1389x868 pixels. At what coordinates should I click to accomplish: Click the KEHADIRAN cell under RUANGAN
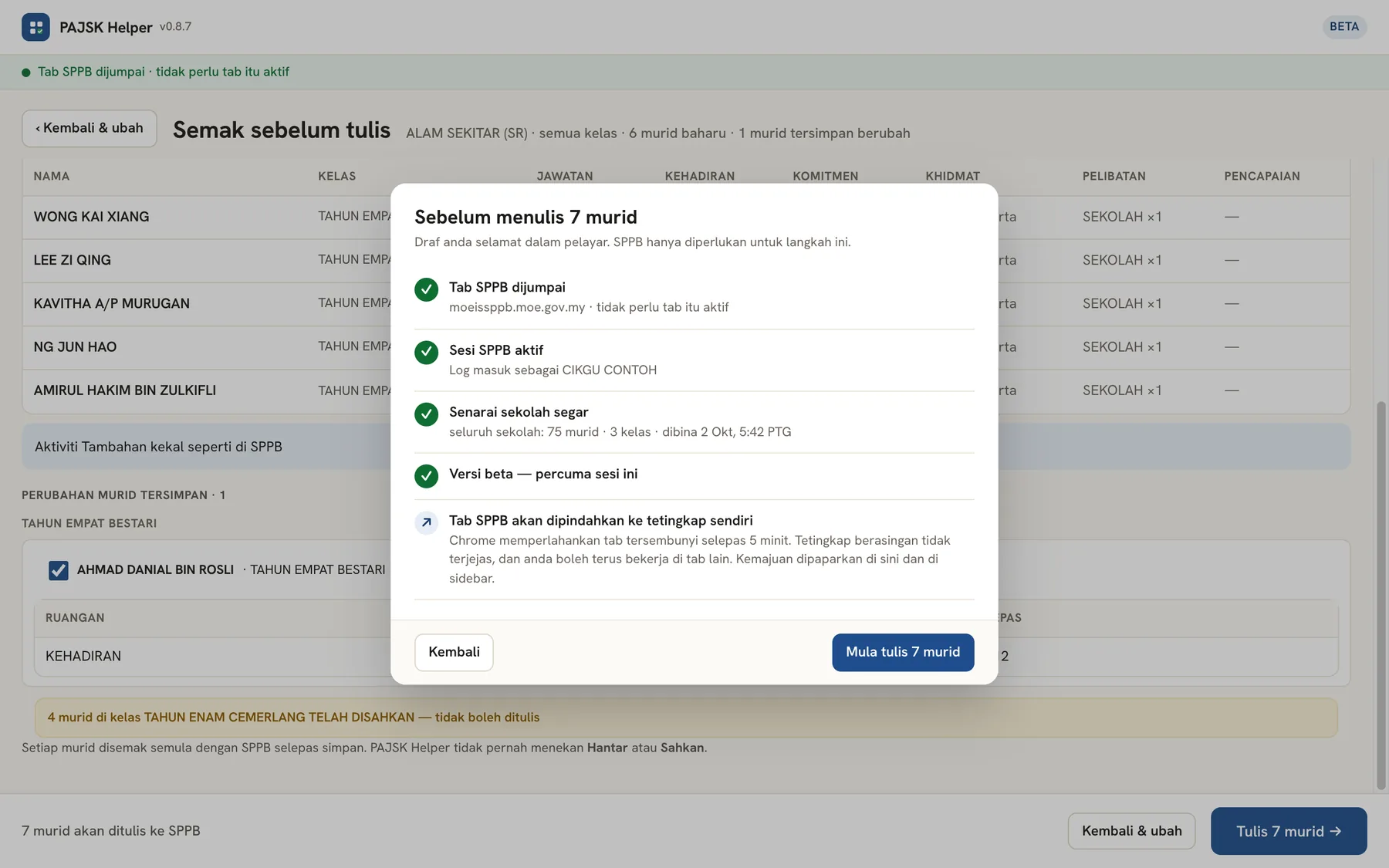(x=83, y=656)
